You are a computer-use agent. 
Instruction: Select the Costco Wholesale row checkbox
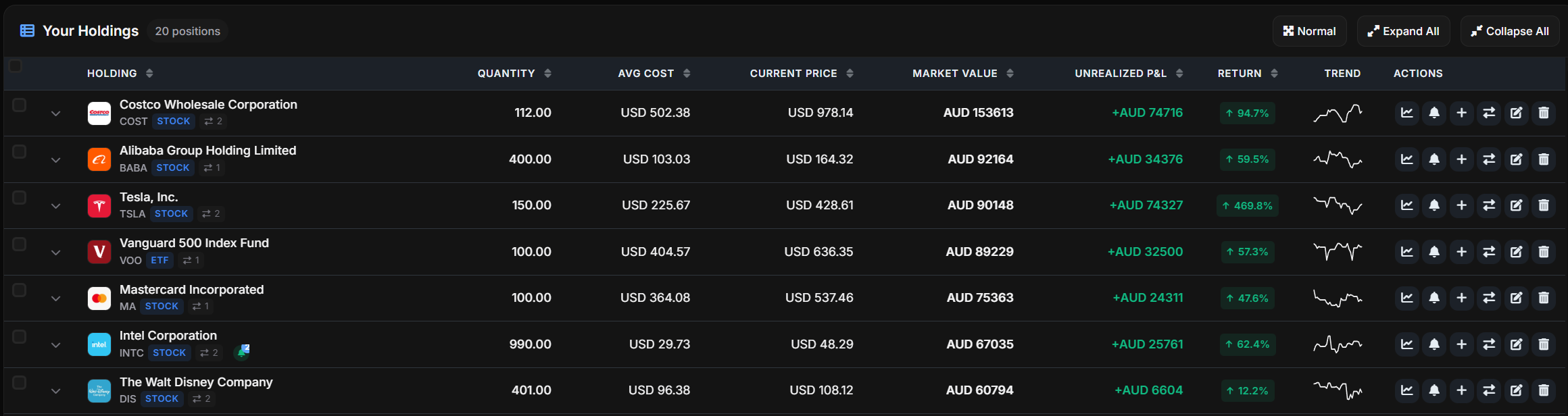coord(19,105)
